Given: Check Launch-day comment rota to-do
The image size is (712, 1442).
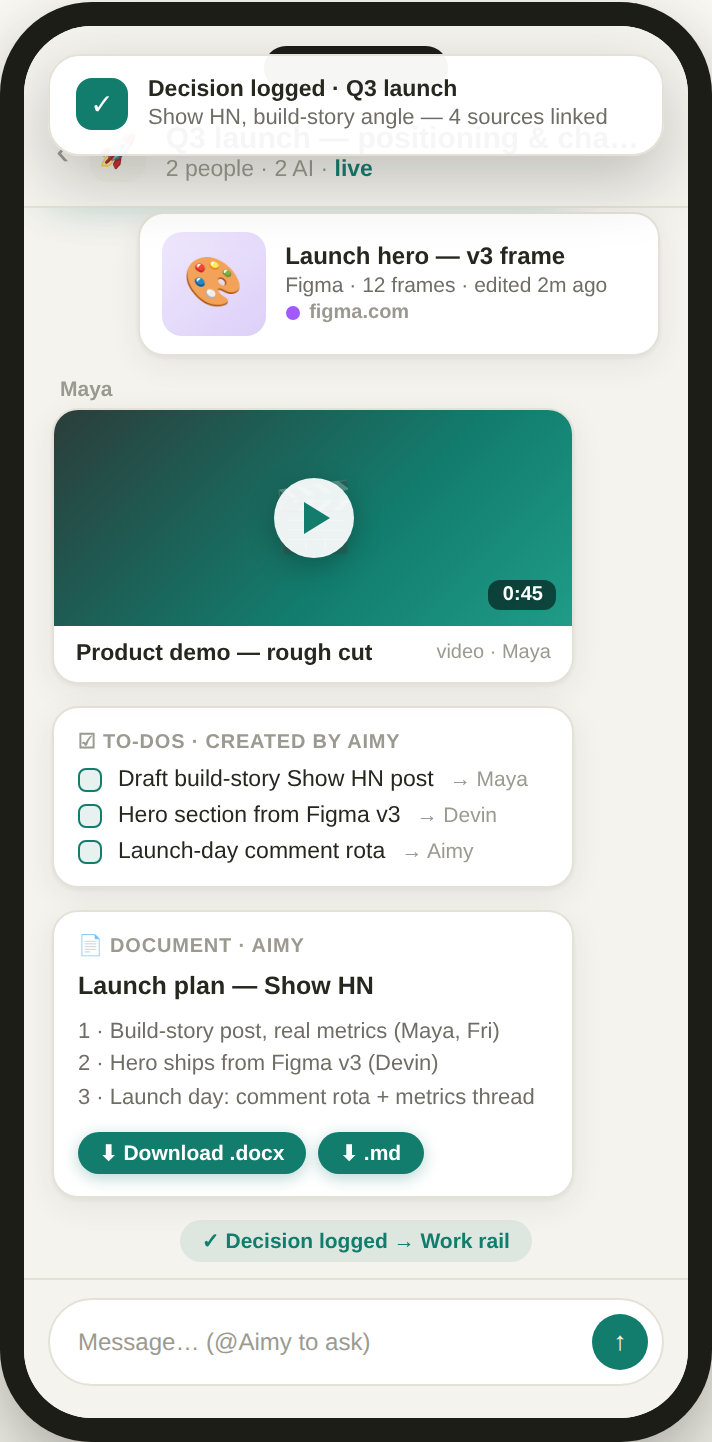Looking at the screenshot, I should click(90, 852).
